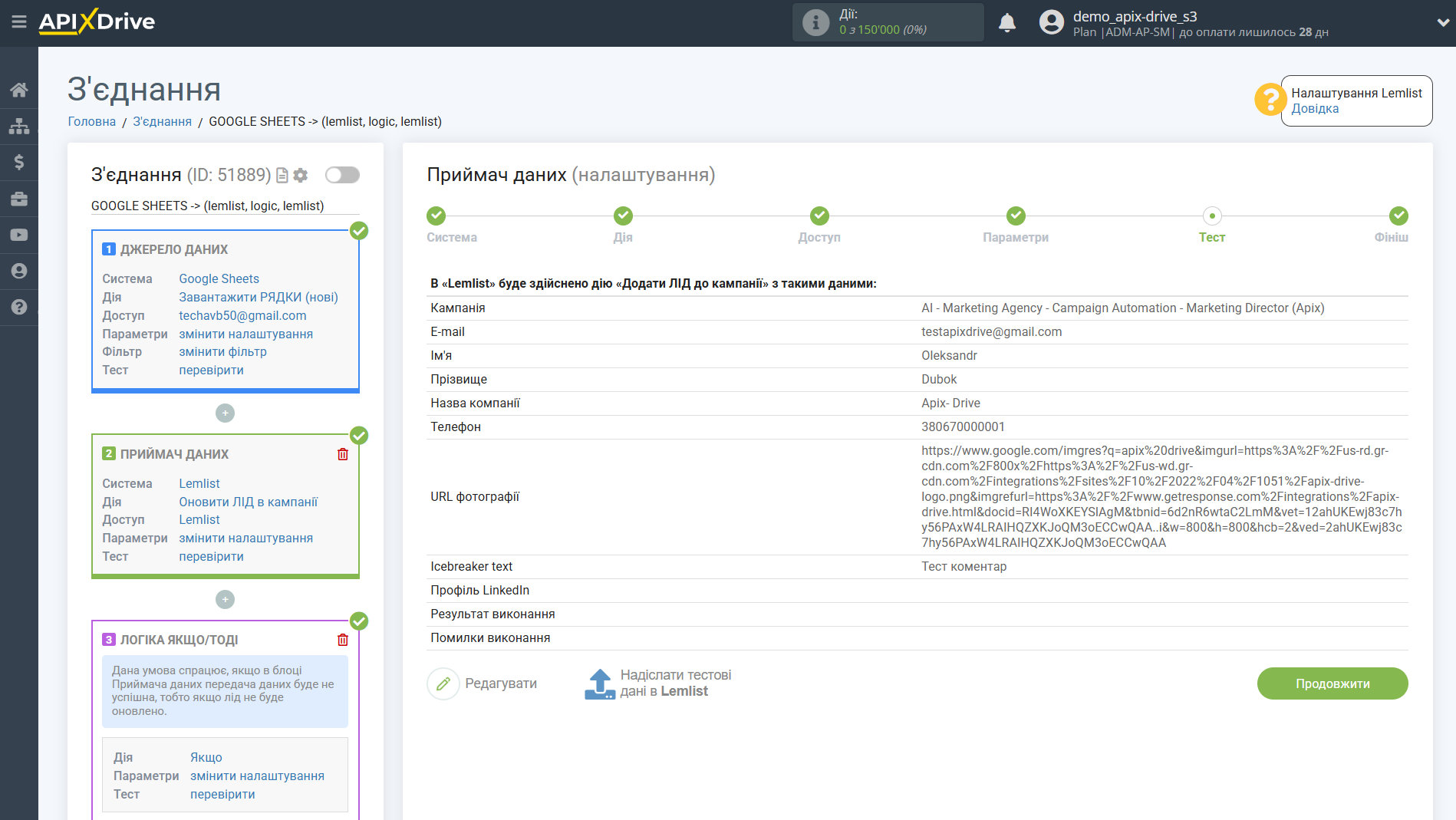Open the briefcase sidebar icon
This screenshot has width=1456, height=820.
coord(19,199)
